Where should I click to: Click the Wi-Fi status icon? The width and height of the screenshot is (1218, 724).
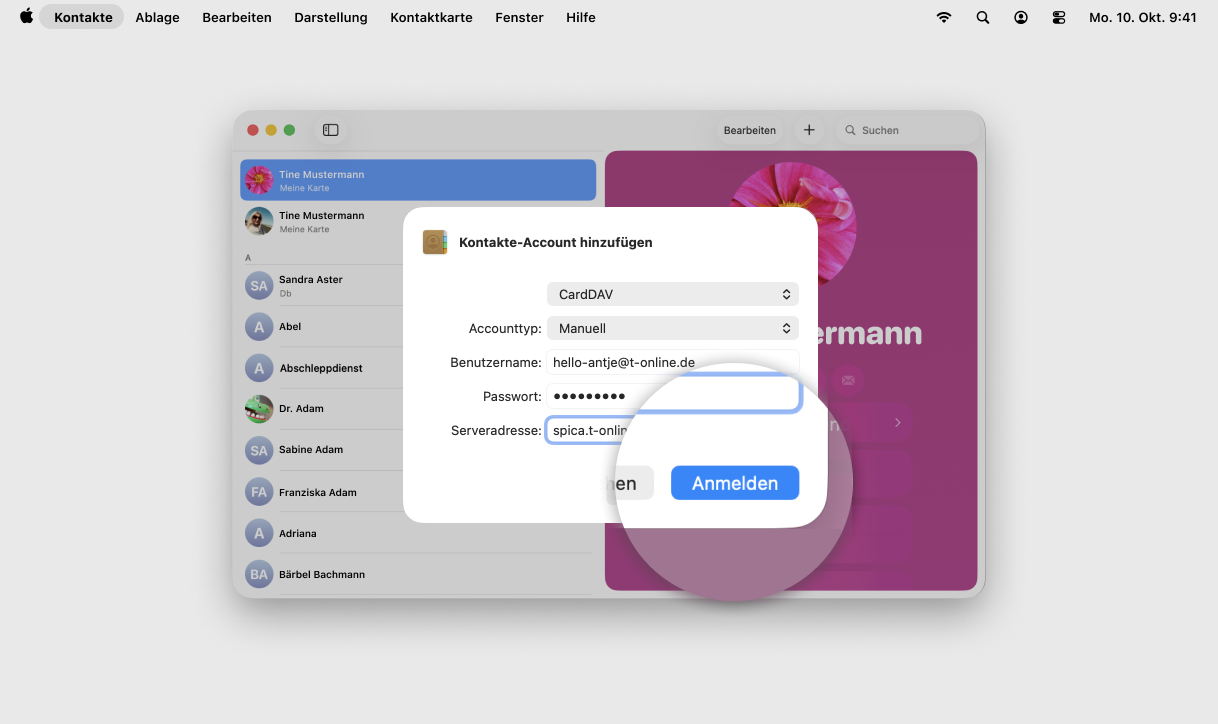943,17
